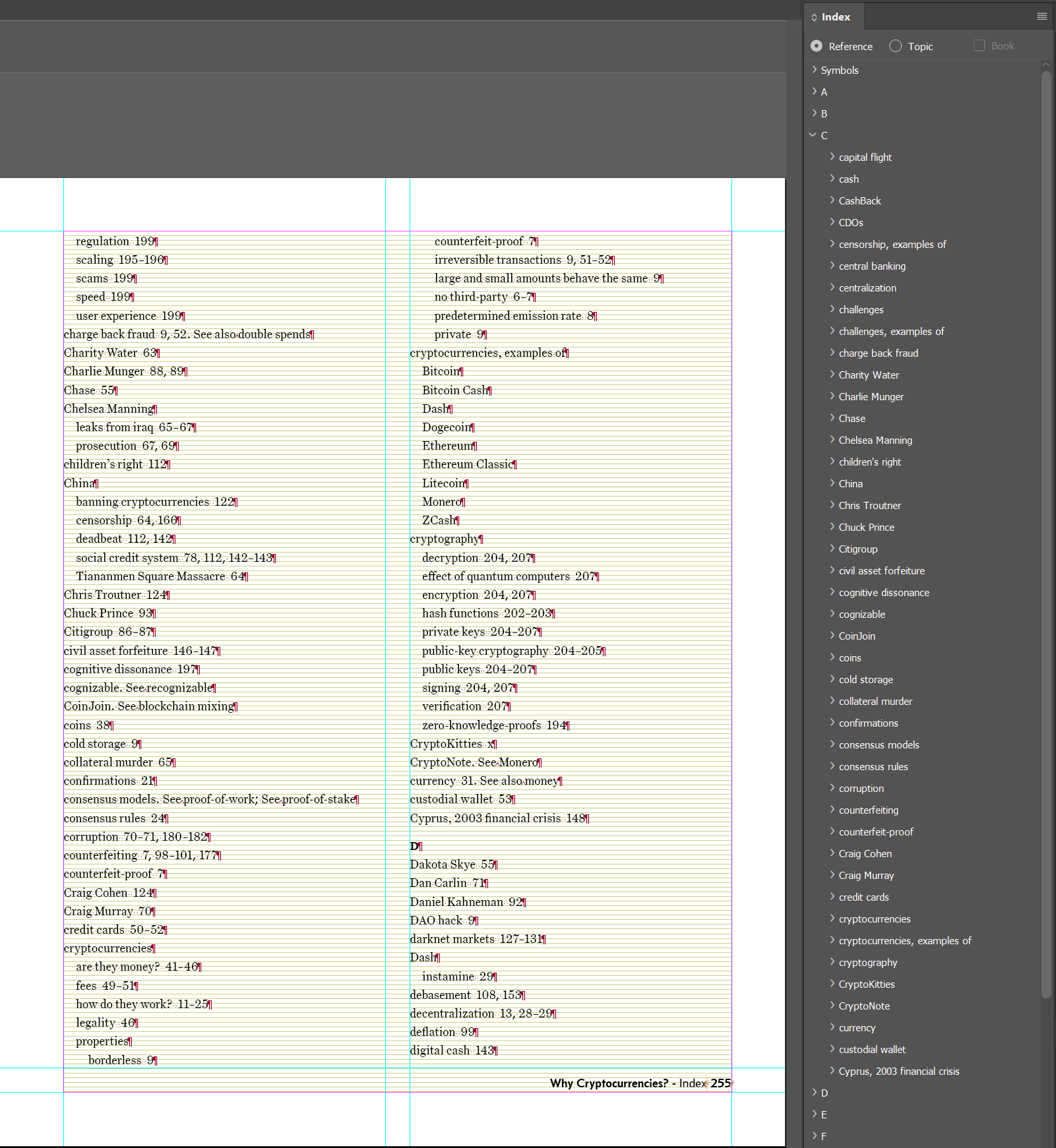Select the civil asset forfeiture entry
Viewport: 1056px width, 1148px height.
coord(881,571)
